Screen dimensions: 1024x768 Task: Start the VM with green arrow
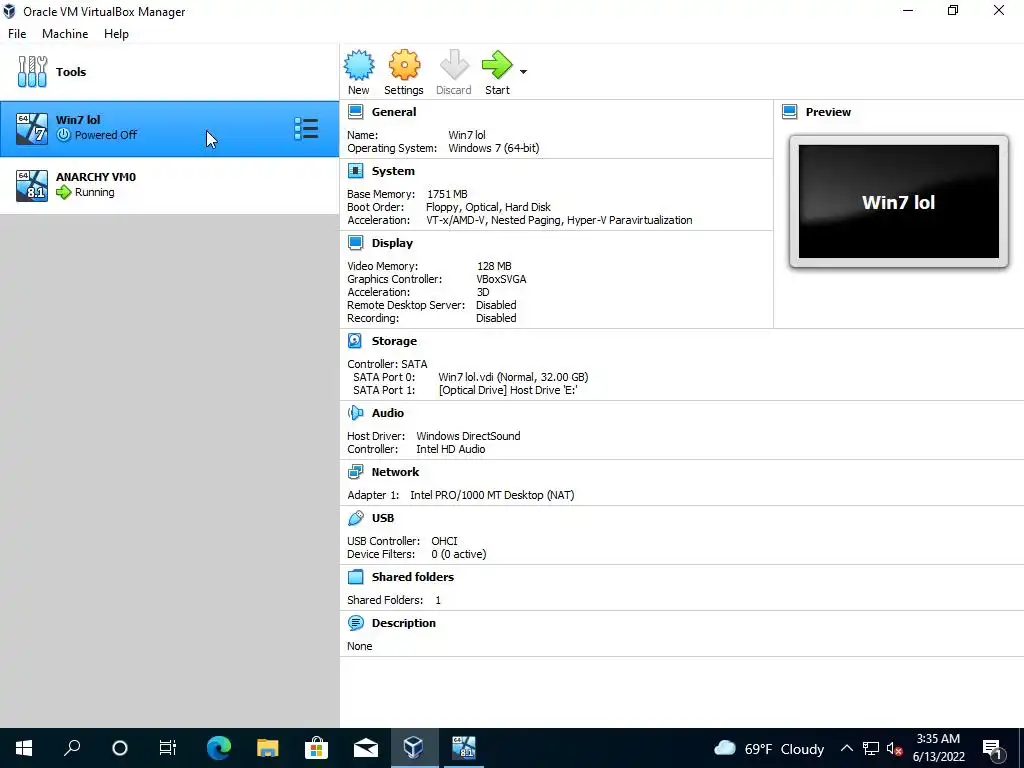point(497,65)
